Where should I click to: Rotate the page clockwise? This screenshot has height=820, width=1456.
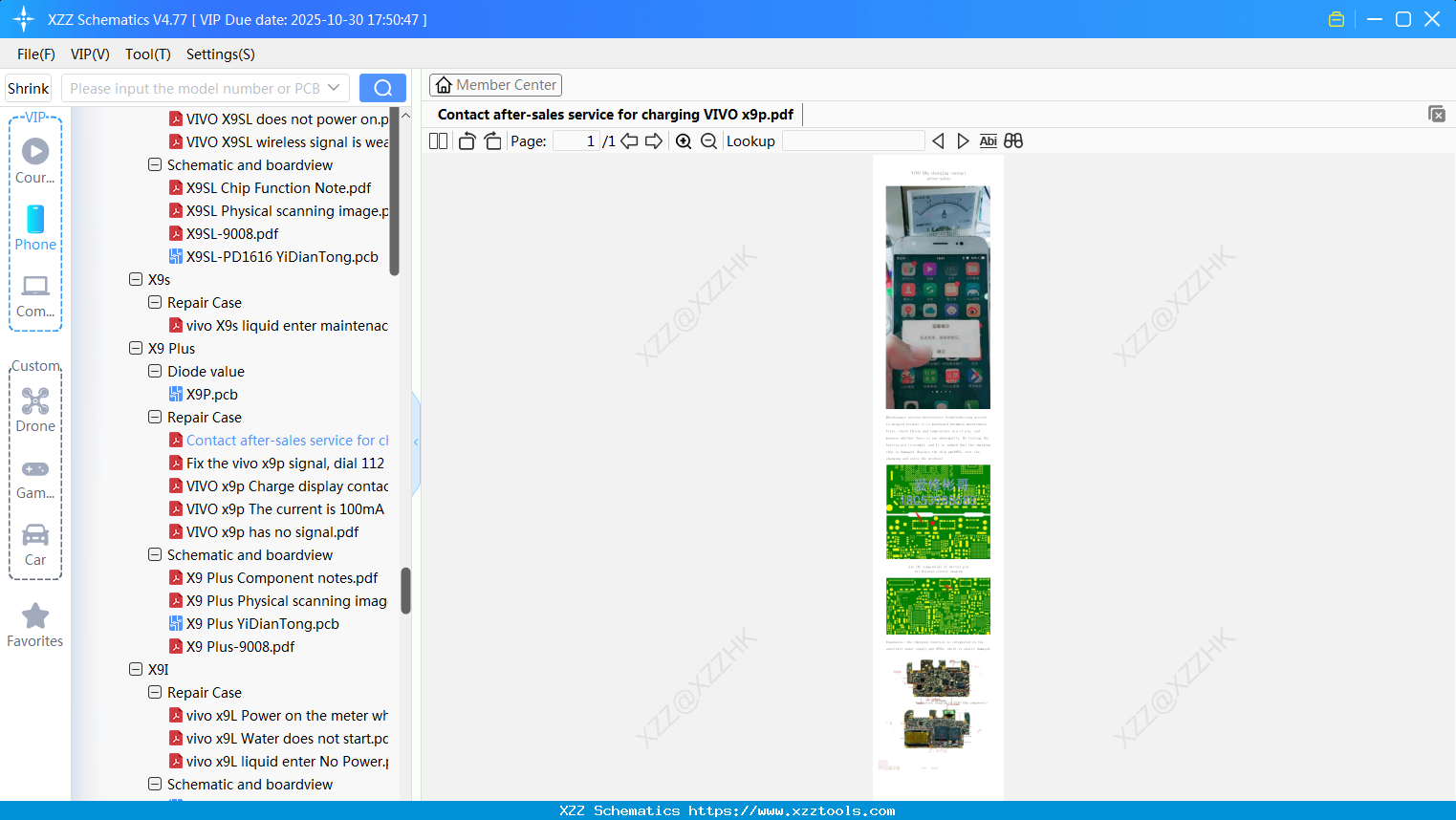tap(492, 141)
